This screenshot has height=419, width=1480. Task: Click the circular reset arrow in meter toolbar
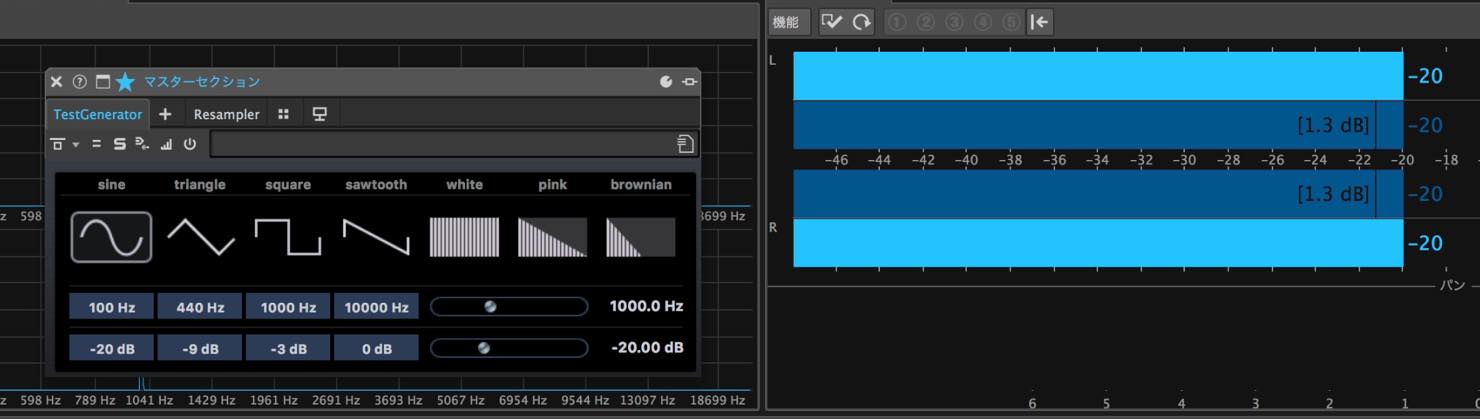(x=862, y=21)
